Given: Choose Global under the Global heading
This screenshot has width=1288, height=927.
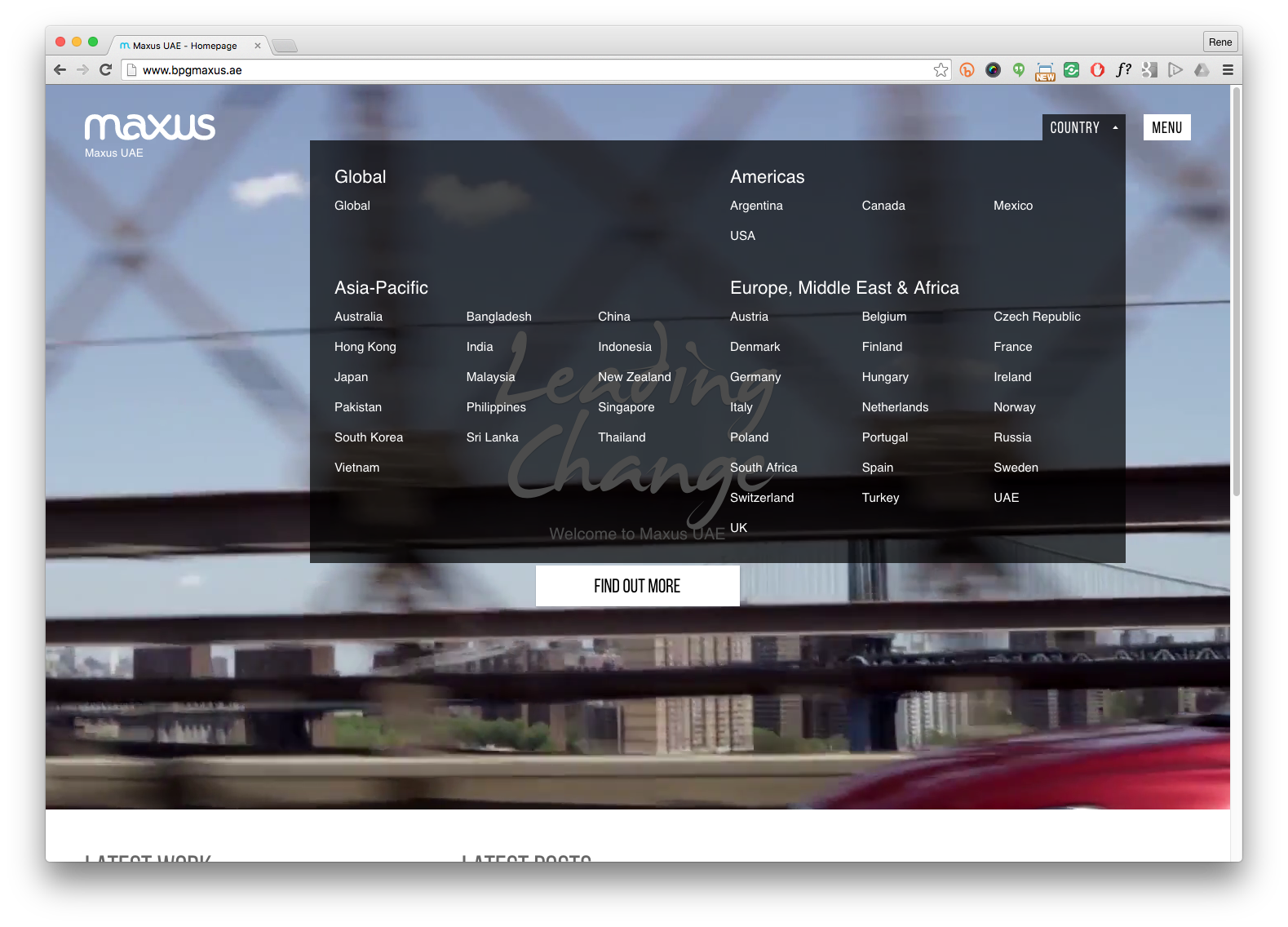Looking at the screenshot, I should (352, 206).
